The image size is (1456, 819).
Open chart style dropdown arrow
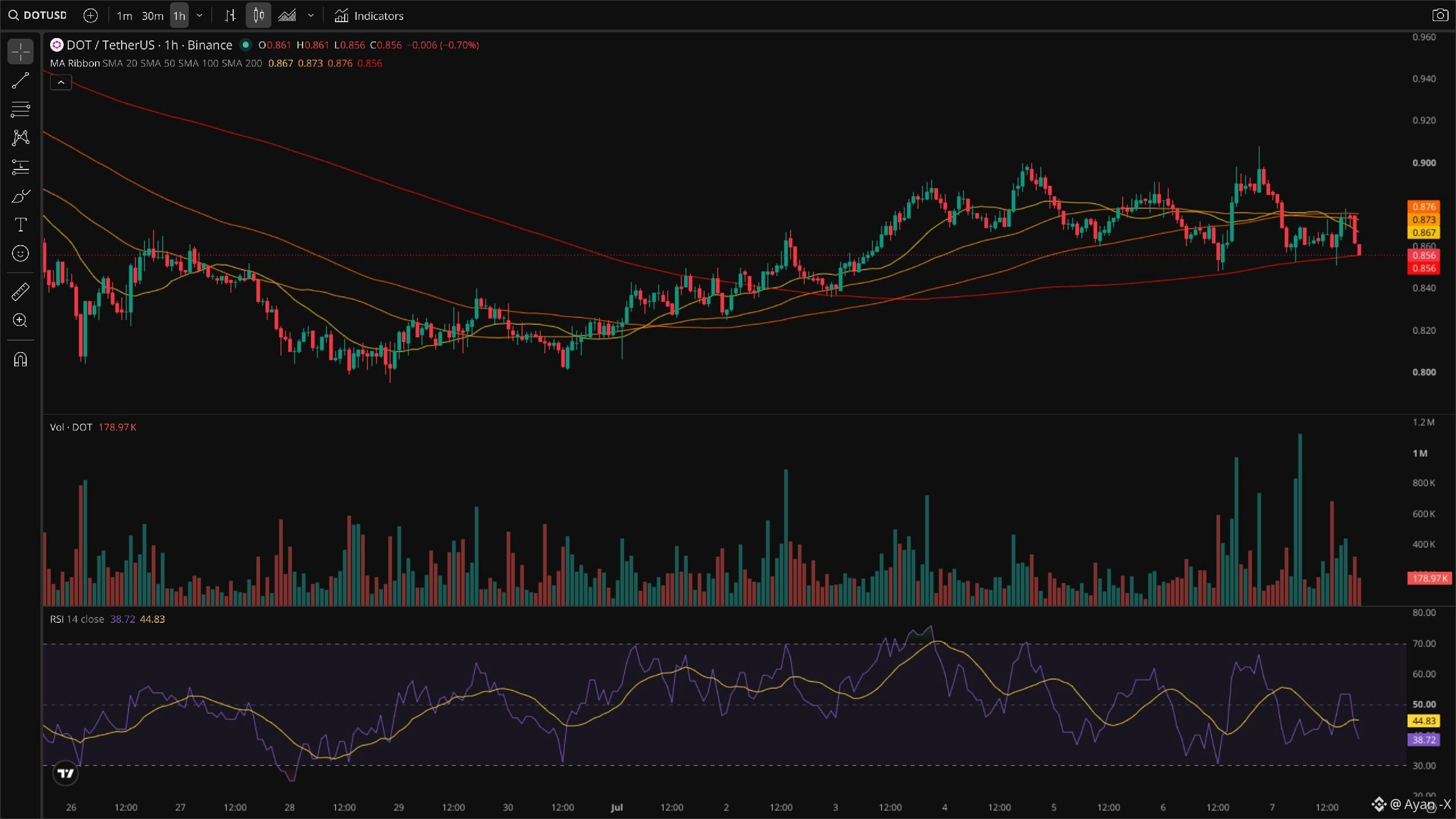tap(311, 15)
